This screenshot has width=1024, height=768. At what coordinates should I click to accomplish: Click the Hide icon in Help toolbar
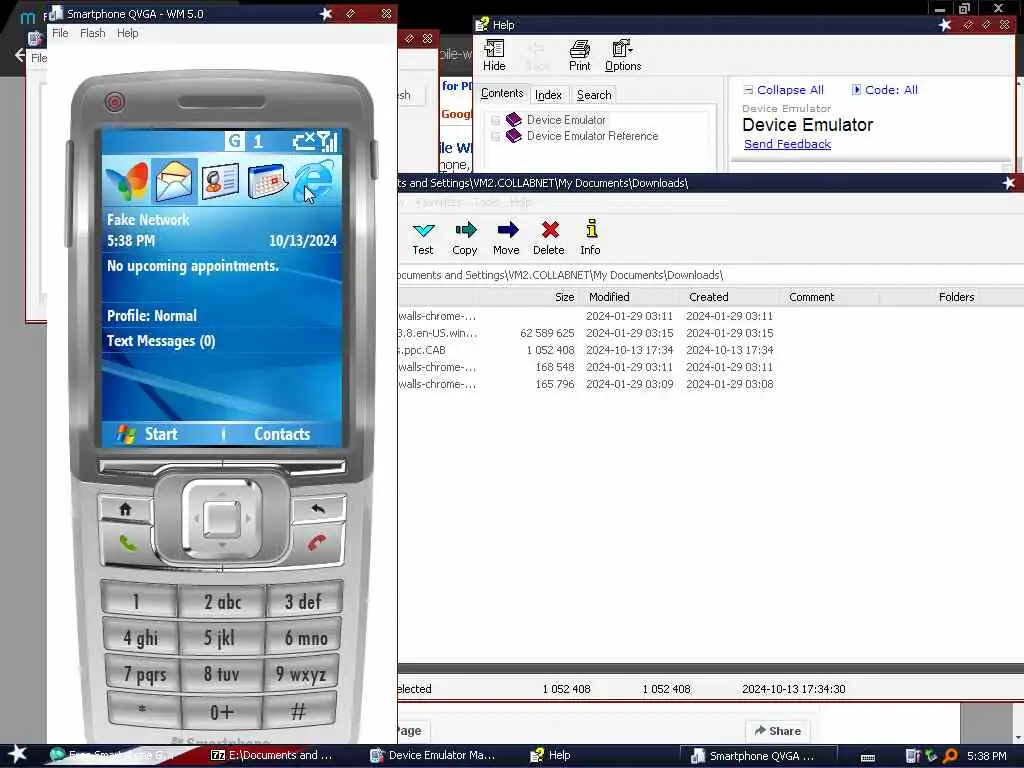(x=494, y=56)
